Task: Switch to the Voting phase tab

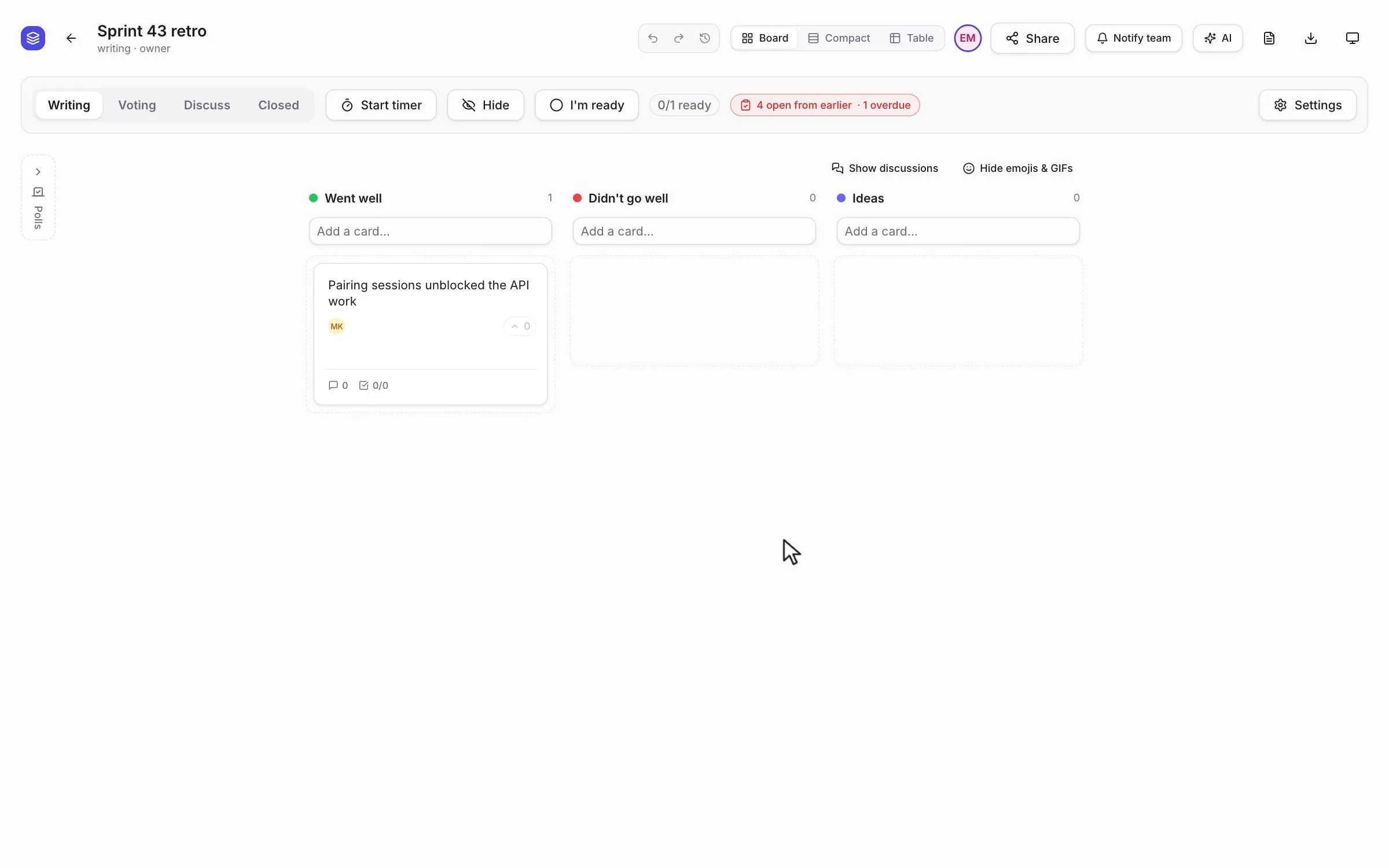Action: click(137, 105)
